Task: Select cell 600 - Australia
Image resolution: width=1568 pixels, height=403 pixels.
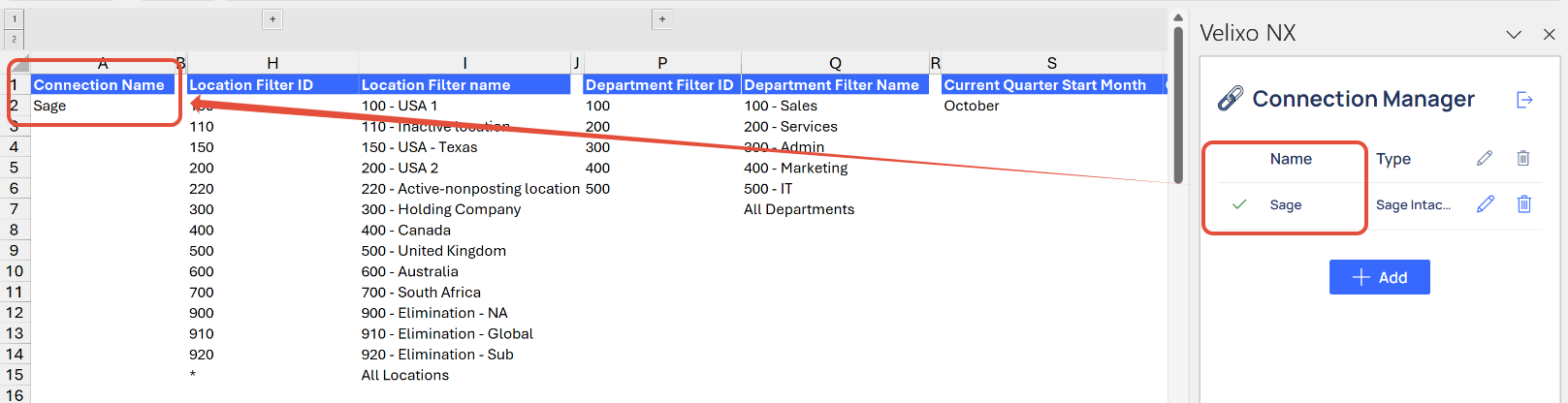Action: click(x=464, y=271)
